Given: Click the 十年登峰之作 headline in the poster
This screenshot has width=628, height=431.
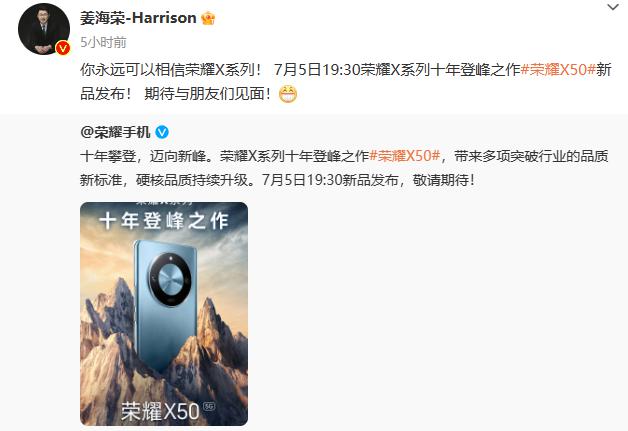Looking at the screenshot, I should (164, 221).
